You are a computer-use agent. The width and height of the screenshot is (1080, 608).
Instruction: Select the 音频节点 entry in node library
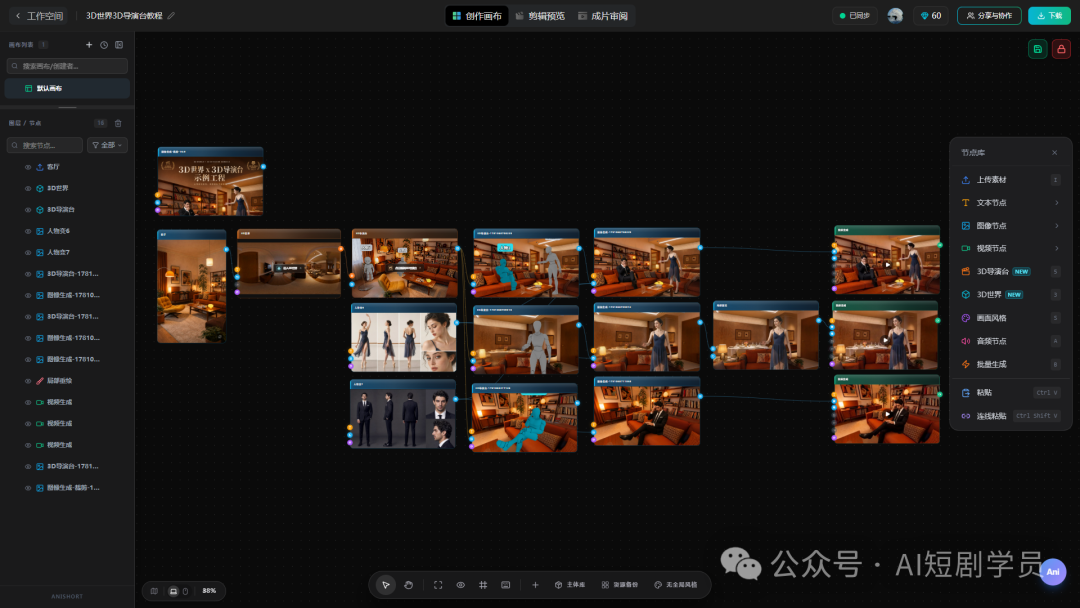(x=1010, y=341)
